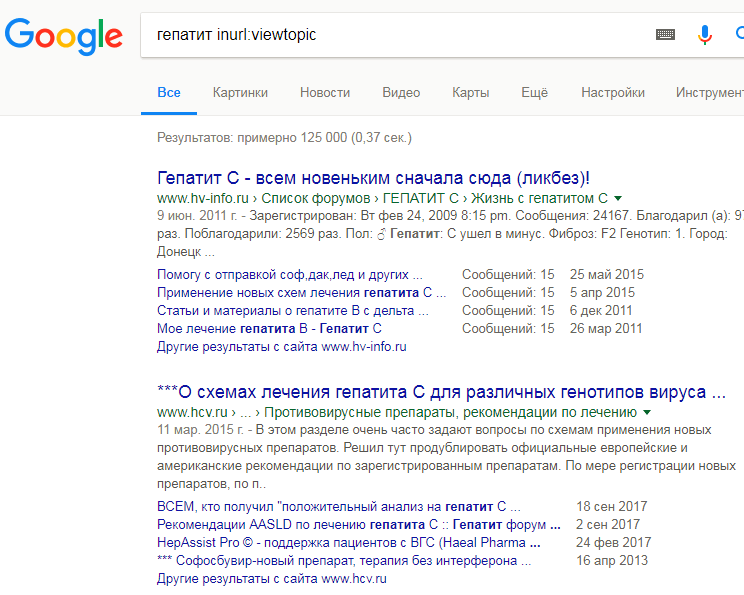Viewport: 744px width, 595px height.
Task: Show other results from www.hcv.ru
Action: [271, 579]
